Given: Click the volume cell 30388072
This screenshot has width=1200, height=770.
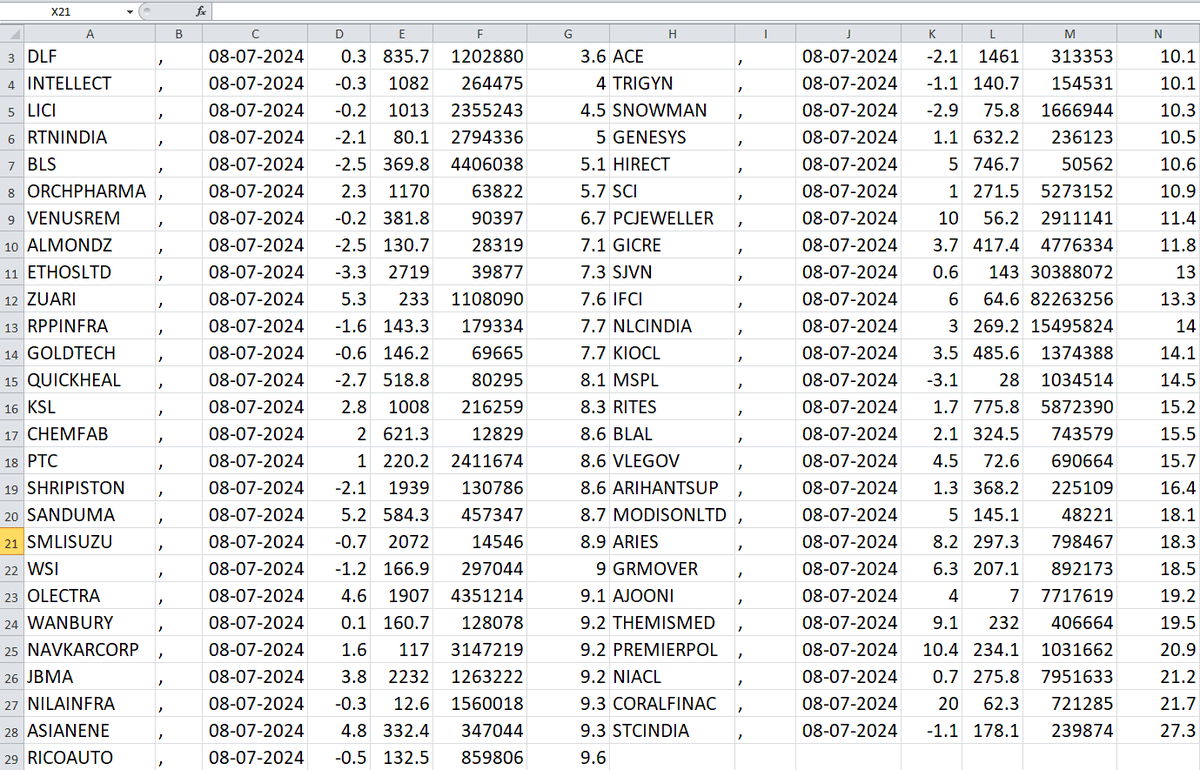Looking at the screenshot, I should coord(1068,273).
